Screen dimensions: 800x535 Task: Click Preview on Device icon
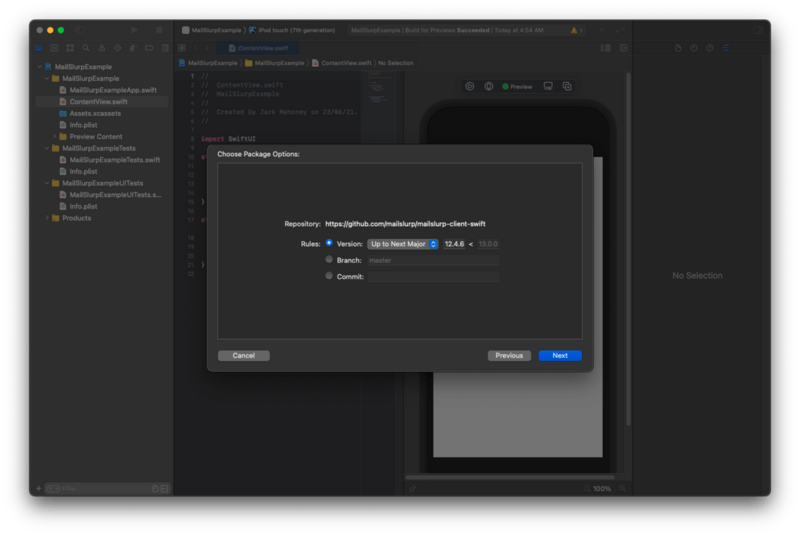pos(548,86)
